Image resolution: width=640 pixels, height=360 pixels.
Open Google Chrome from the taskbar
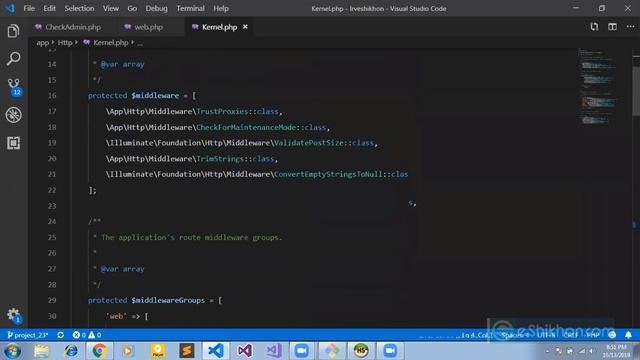click(x=99, y=351)
